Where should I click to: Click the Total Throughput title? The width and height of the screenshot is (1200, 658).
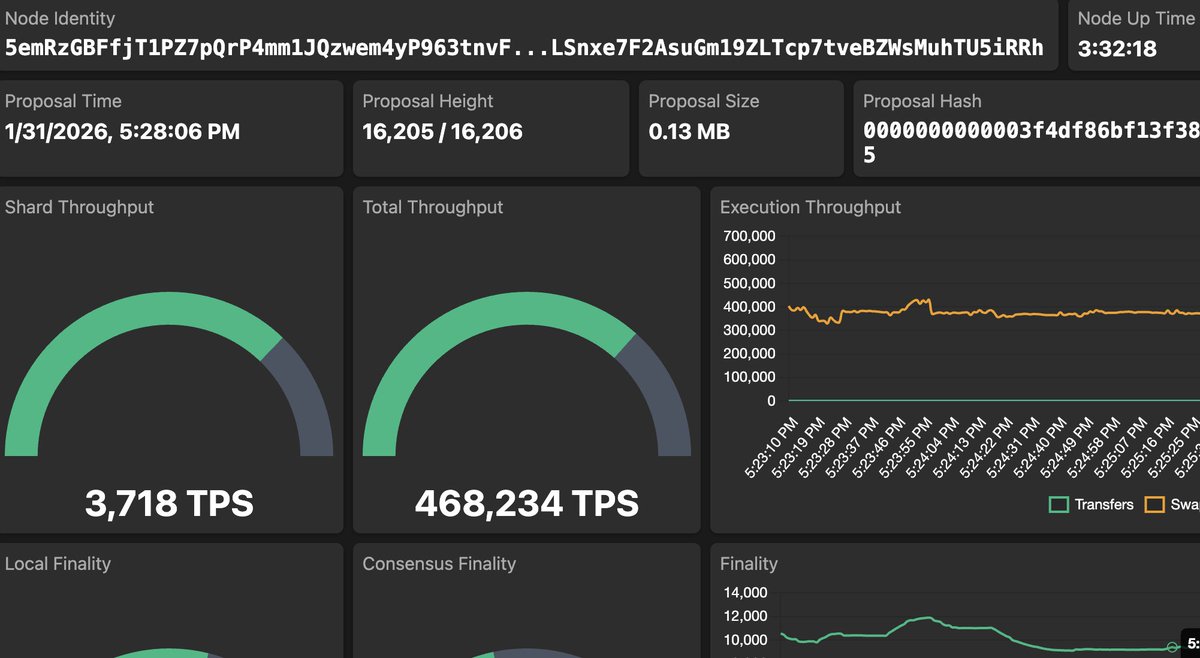433,207
